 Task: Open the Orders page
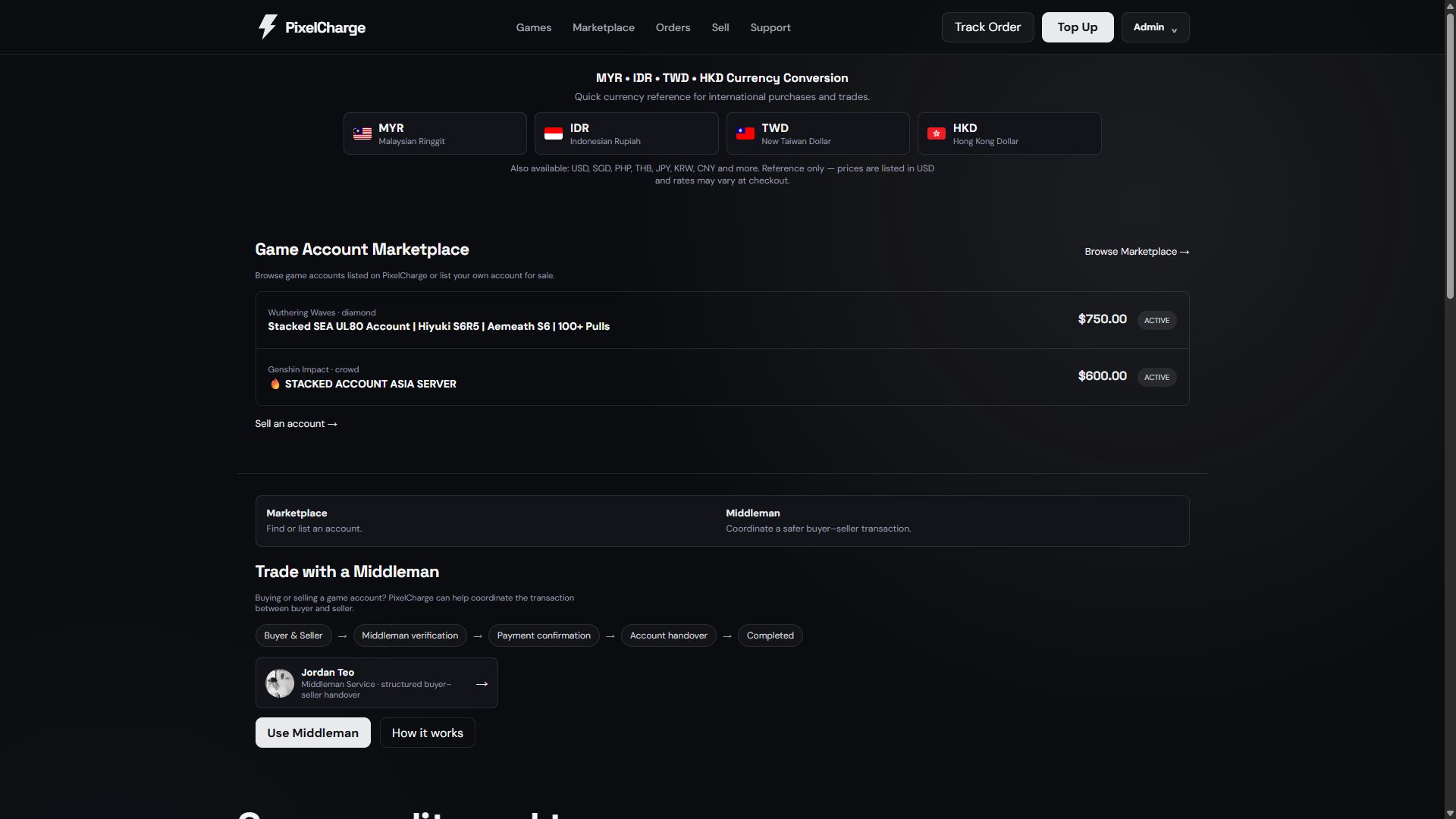tap(673, 27)
